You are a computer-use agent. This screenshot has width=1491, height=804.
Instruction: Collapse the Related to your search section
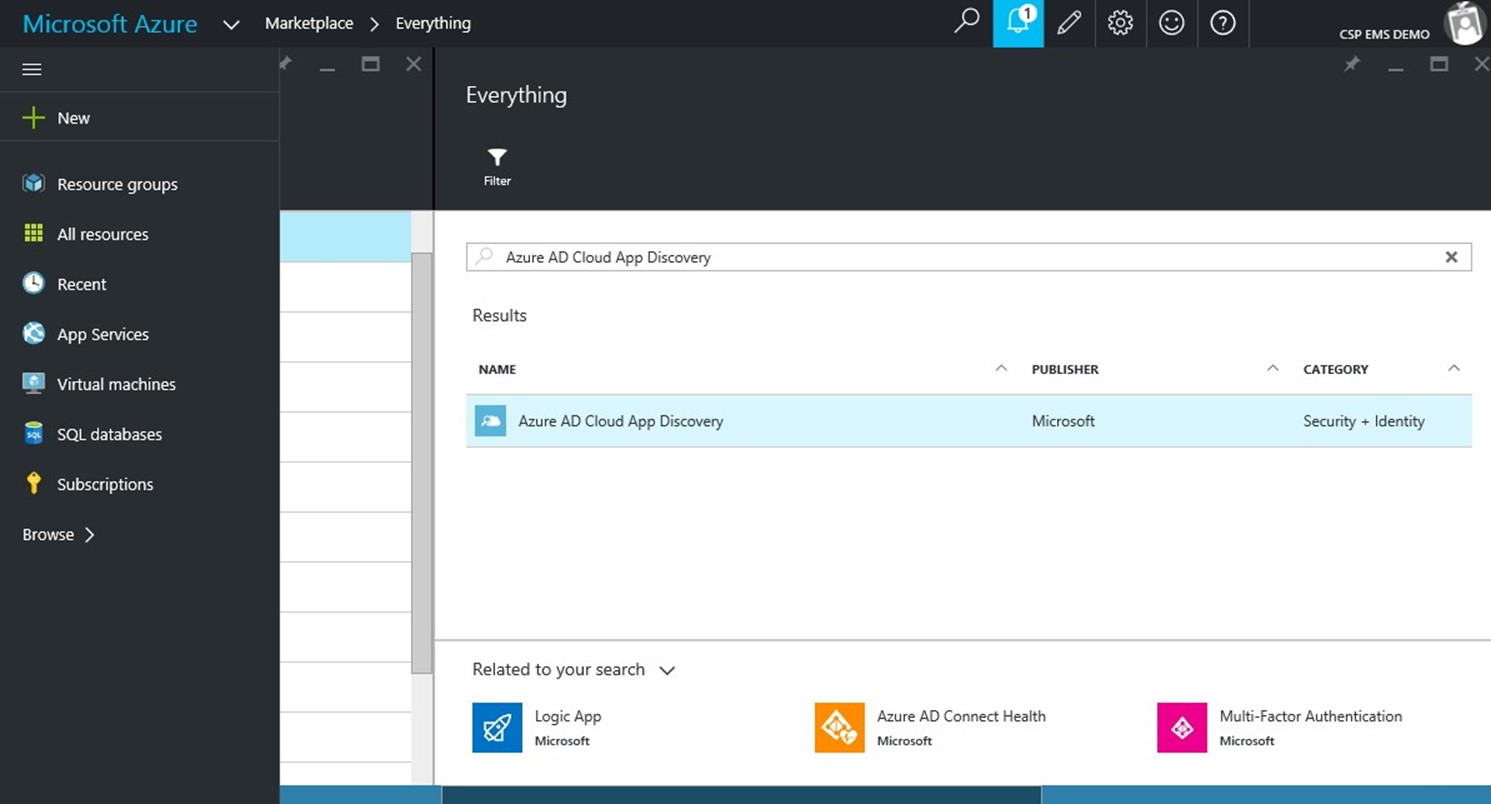point(667,671)
